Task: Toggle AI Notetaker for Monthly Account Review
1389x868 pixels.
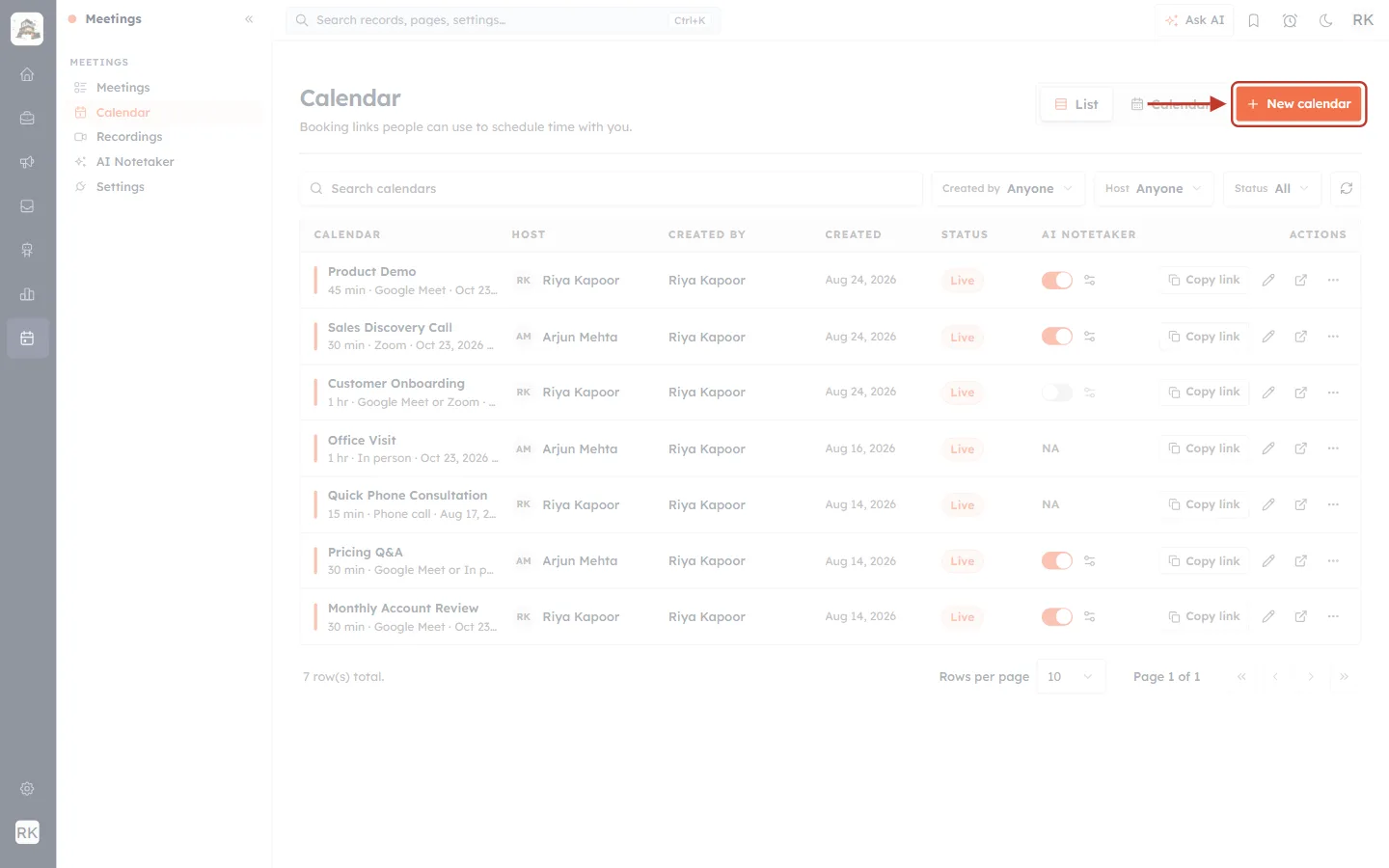Action: [1057, 616]
